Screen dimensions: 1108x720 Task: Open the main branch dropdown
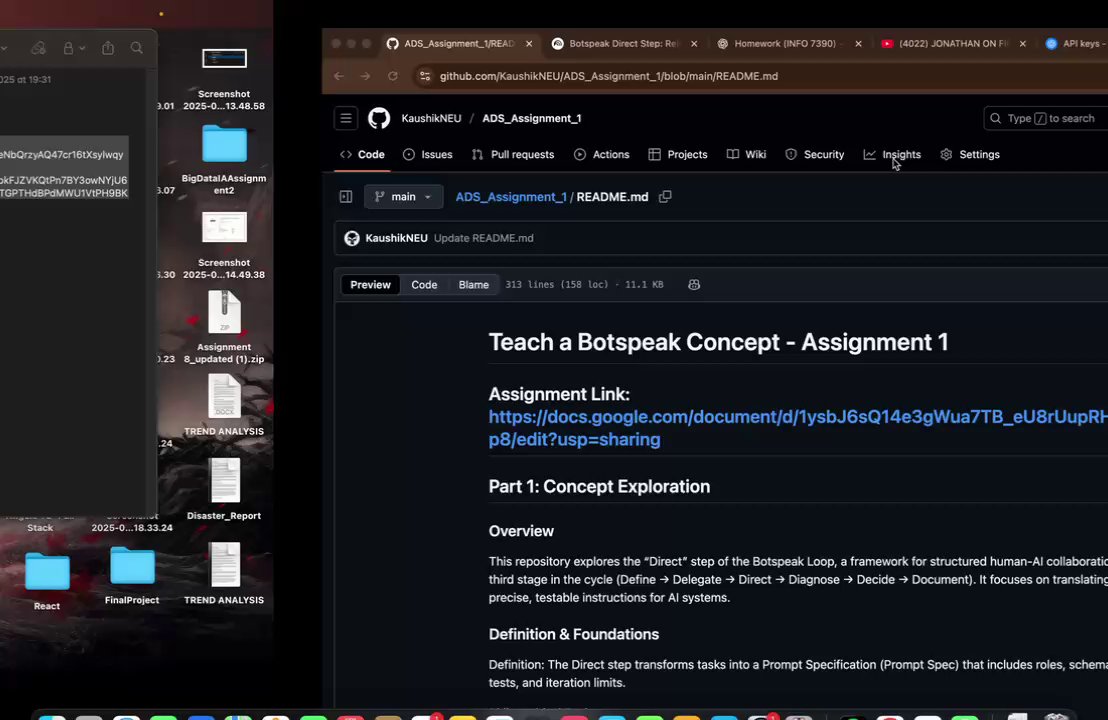point(403,196)
